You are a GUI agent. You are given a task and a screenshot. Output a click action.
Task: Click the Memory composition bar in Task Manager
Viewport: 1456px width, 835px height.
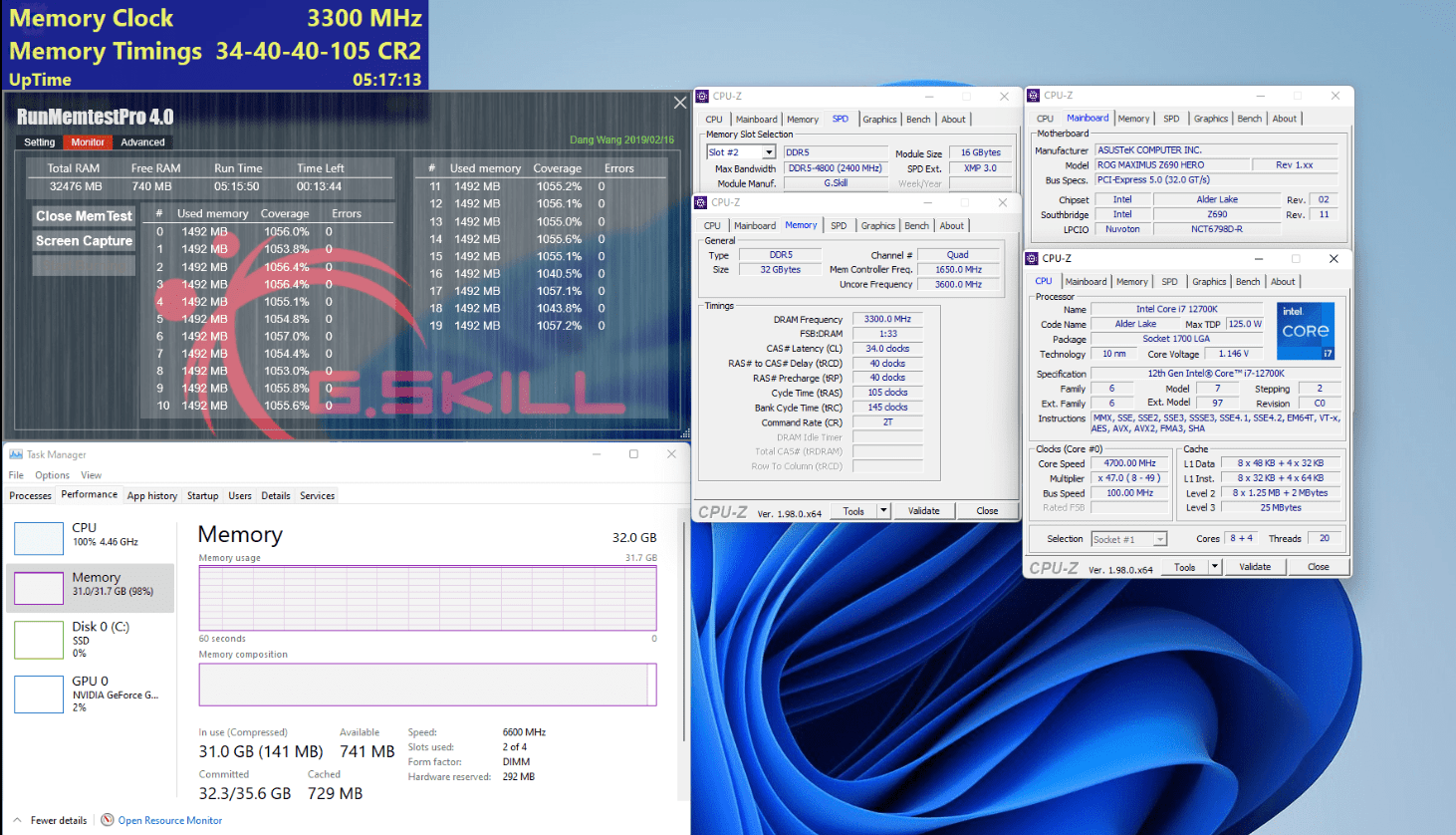pyautogui.click(x=427, y=685)
